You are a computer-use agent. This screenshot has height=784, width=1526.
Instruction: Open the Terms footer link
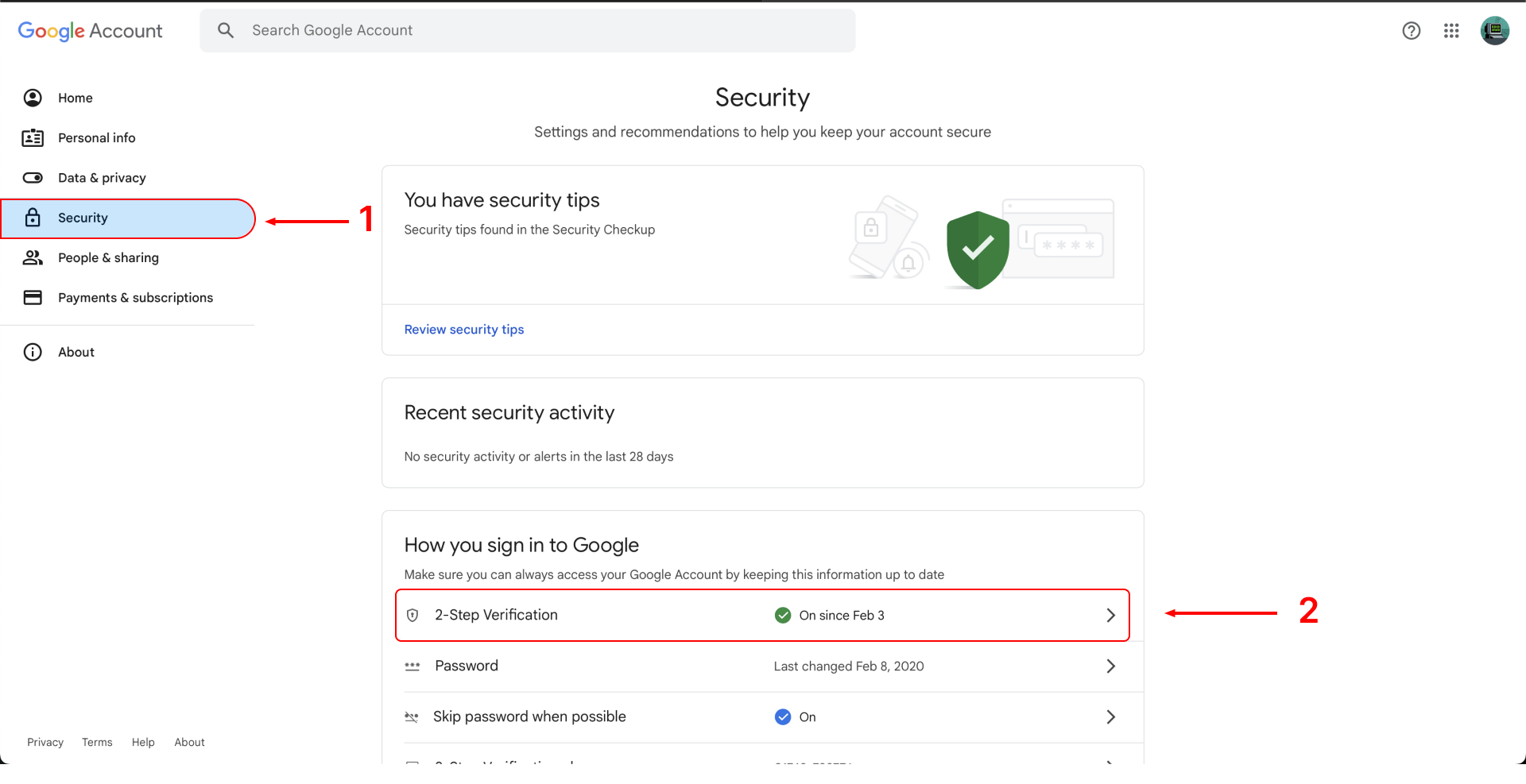[x=97, y=742]
